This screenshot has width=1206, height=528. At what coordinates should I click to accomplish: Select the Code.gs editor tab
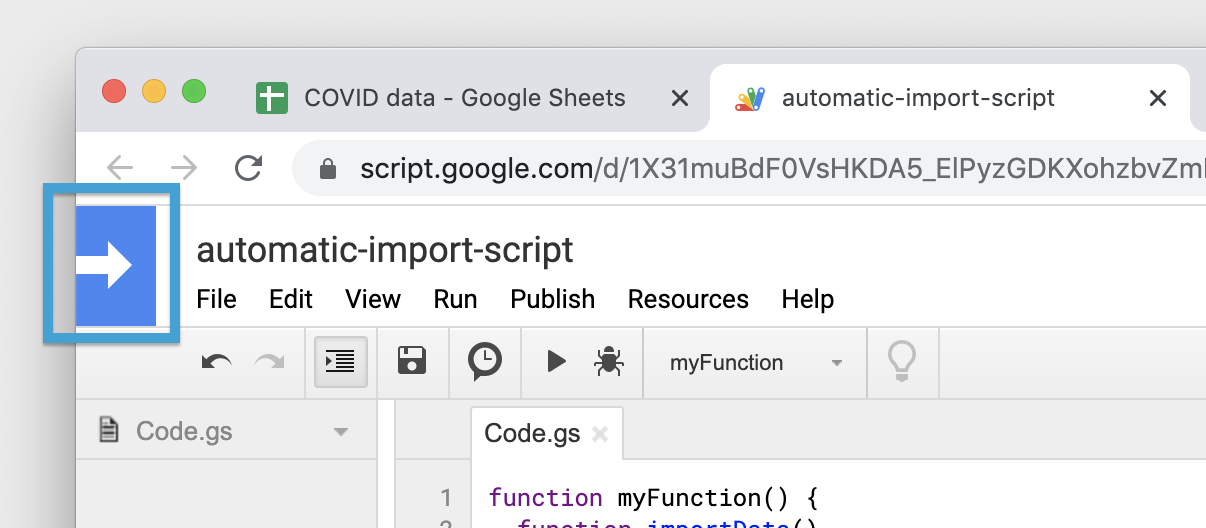[x=532, y=433]
